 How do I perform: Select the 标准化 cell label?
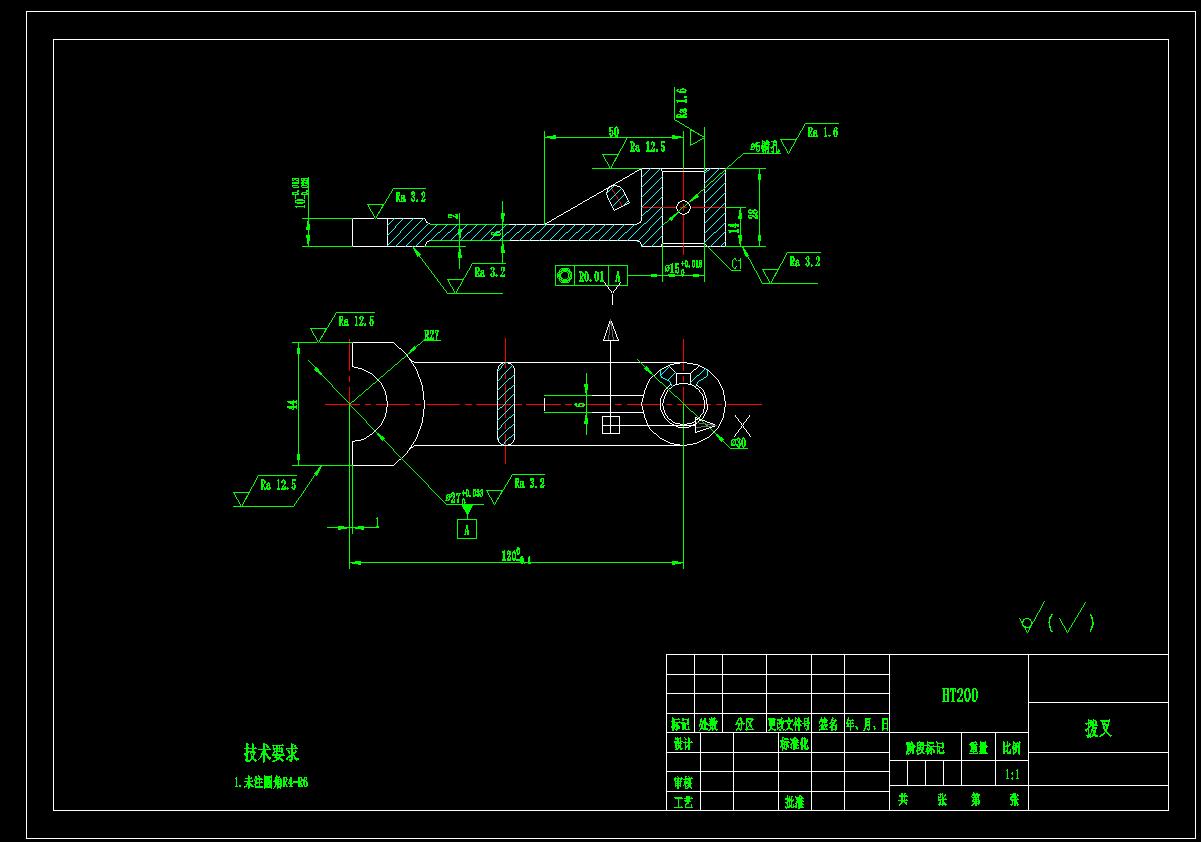pos(794,745)
